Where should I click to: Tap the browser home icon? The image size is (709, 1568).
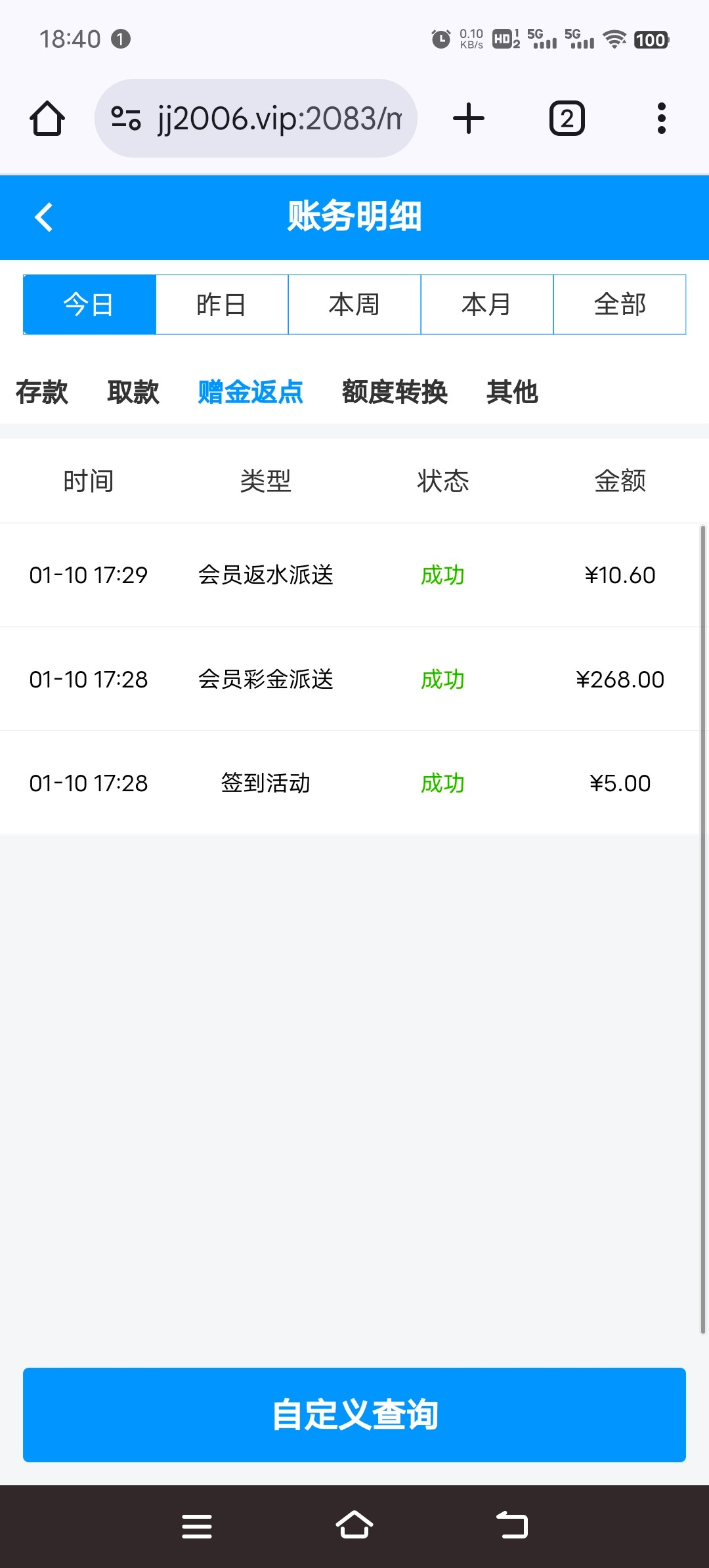point(47,119)
